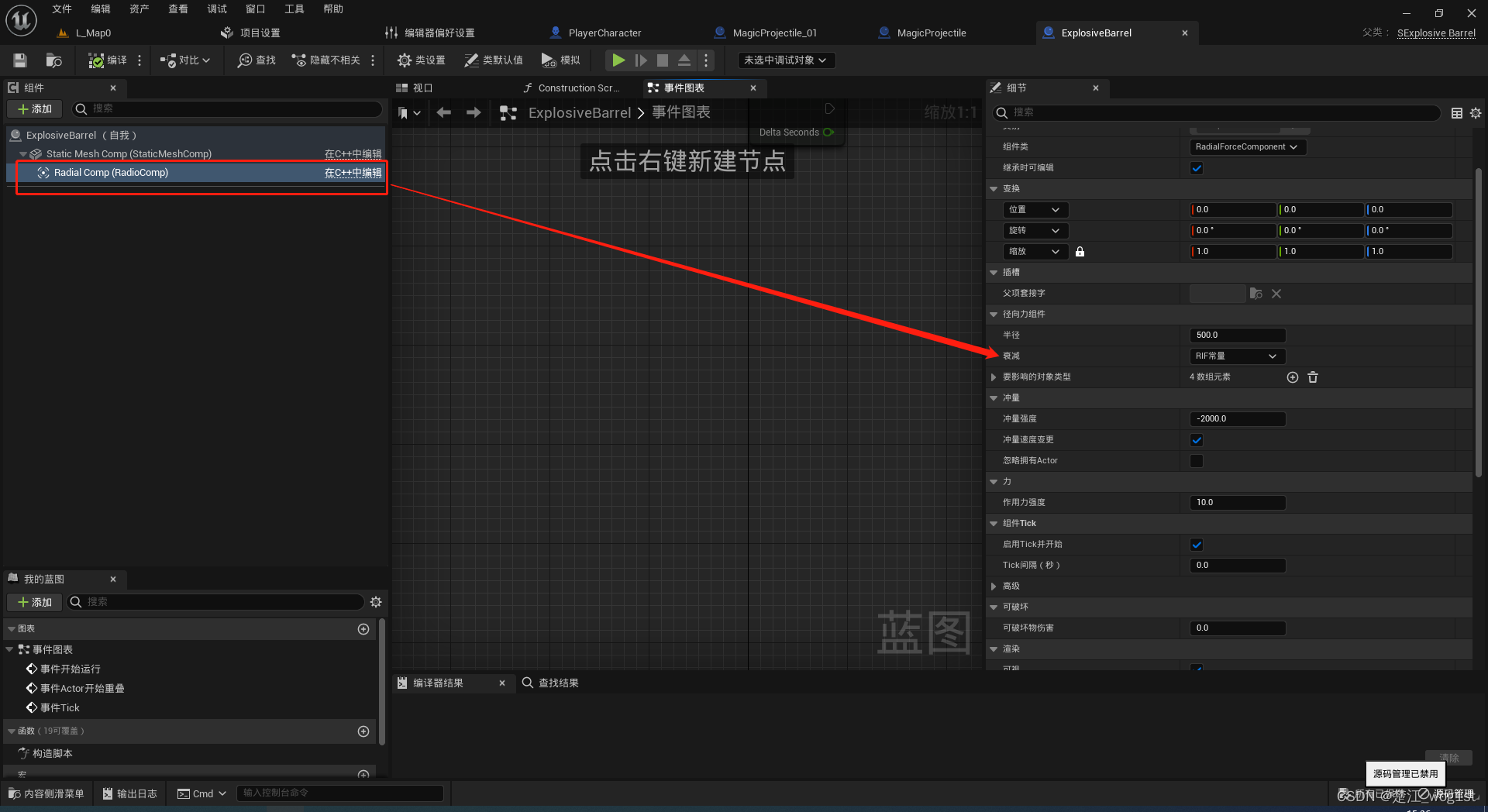Open the Diff (对比) dropdown

(185, 60)
